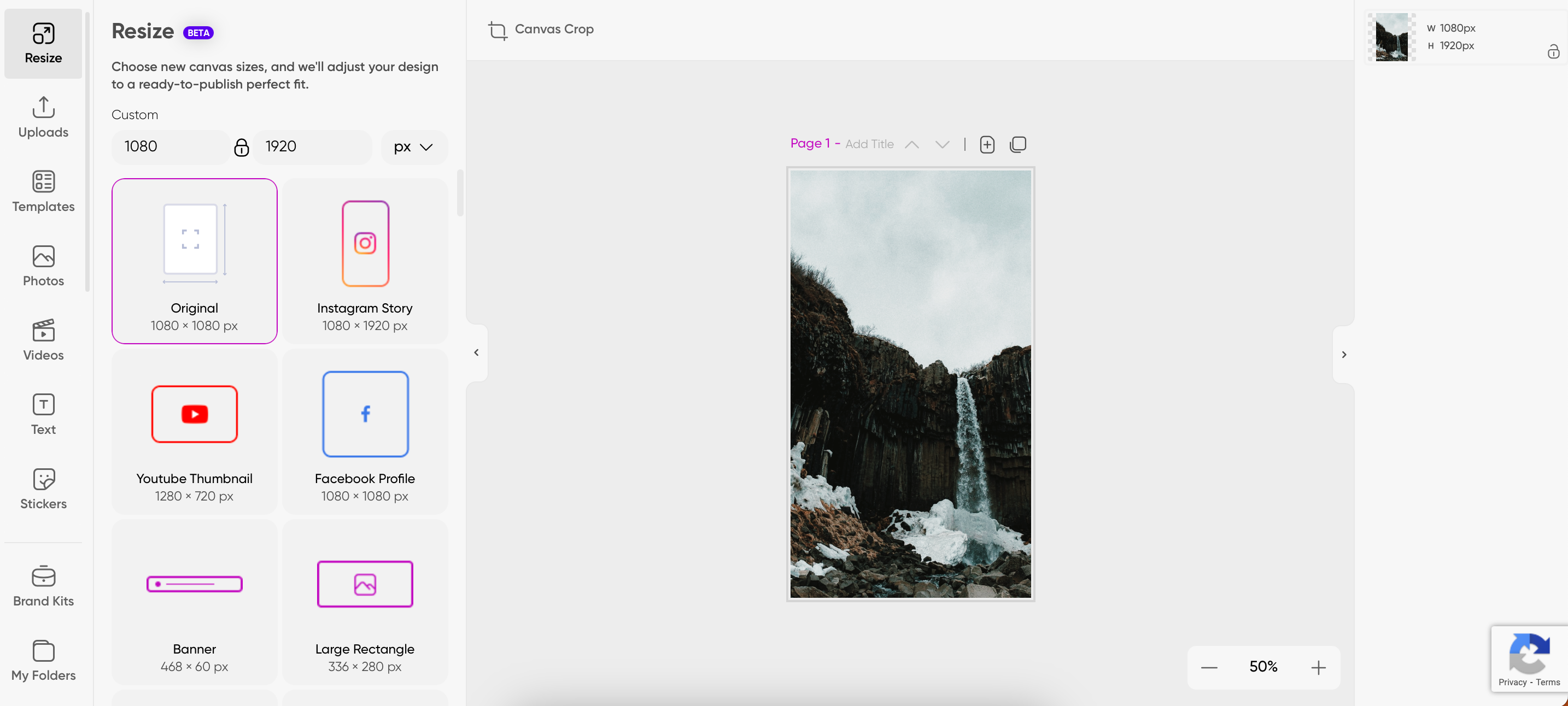Viewport: 1568px width, 706px height.
Task: Collapse the left sidebar panel
Action: click(476, 353)
